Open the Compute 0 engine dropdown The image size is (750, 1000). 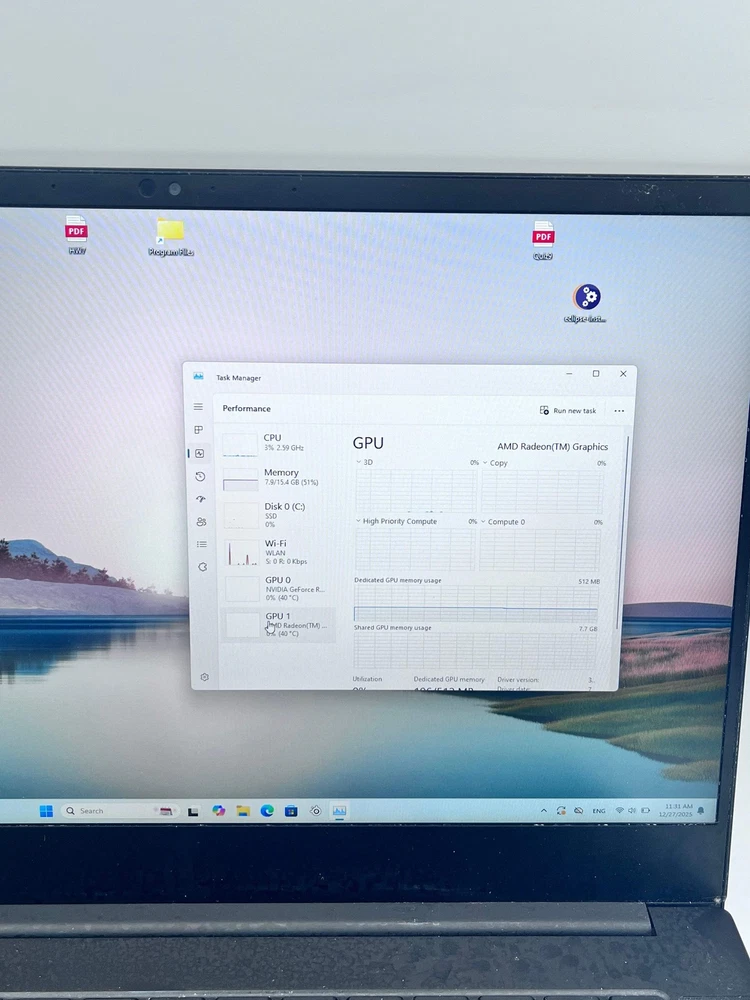tap(483, 521)
